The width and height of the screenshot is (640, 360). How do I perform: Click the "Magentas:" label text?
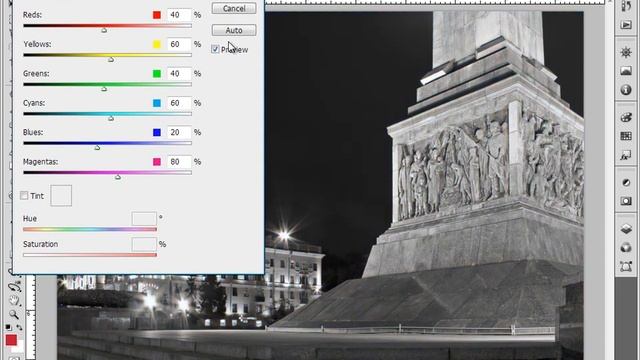pos(40,162)
